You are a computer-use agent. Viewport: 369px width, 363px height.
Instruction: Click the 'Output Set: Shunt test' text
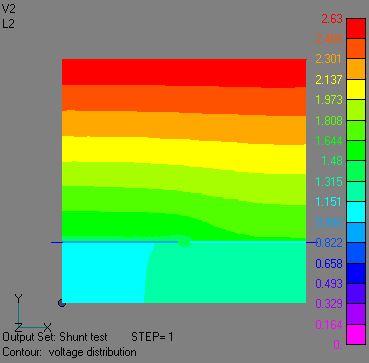point(55,337)
